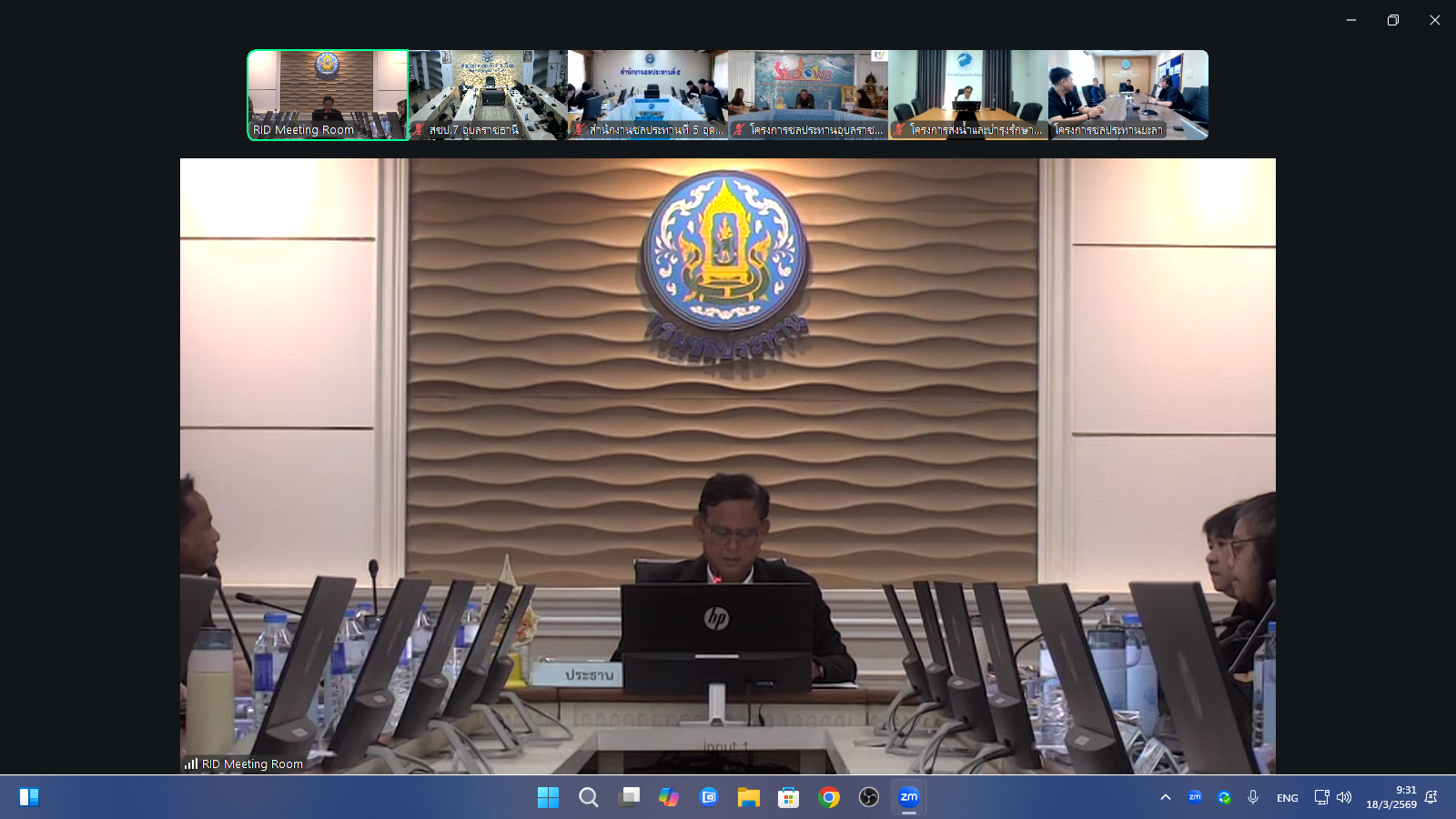Open the volume control in system tray

(1344, 797)
